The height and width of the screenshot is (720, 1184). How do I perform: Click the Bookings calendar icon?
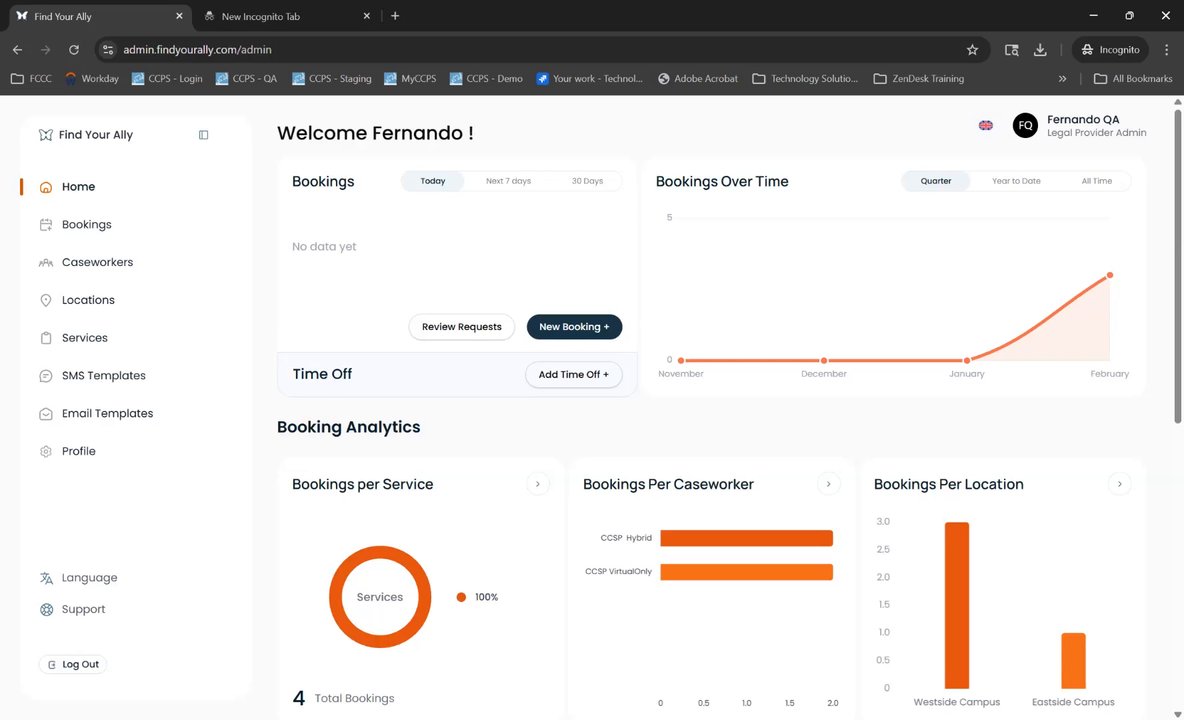[x=46, y=224]
